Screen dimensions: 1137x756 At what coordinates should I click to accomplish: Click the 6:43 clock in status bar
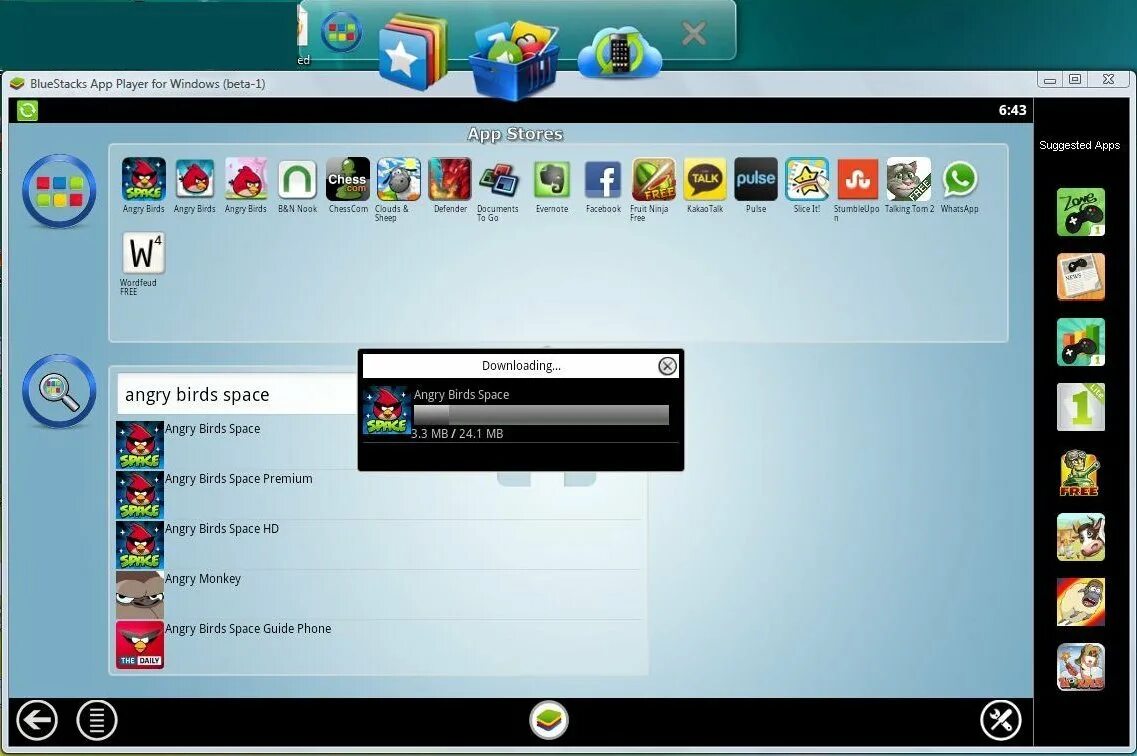[1012, 110]
